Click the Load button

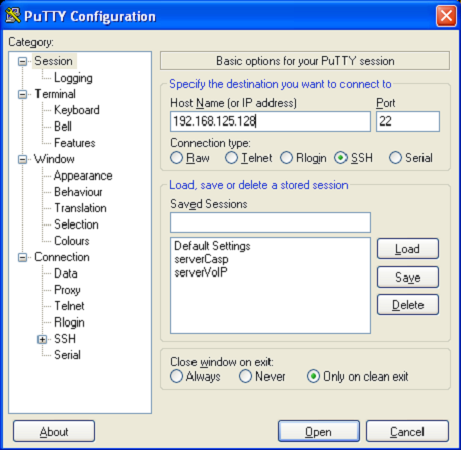pyautogui.click(x=408, y=249)
